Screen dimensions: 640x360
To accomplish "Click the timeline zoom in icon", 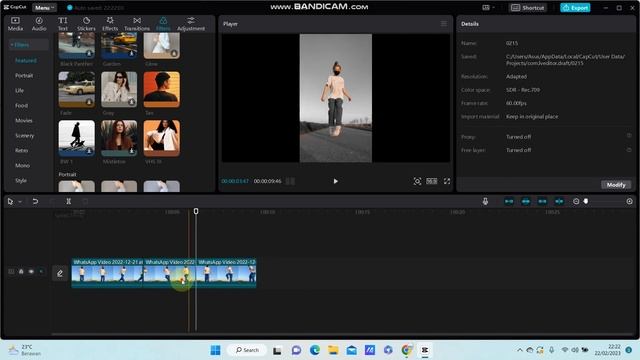I will pos(629,201).
